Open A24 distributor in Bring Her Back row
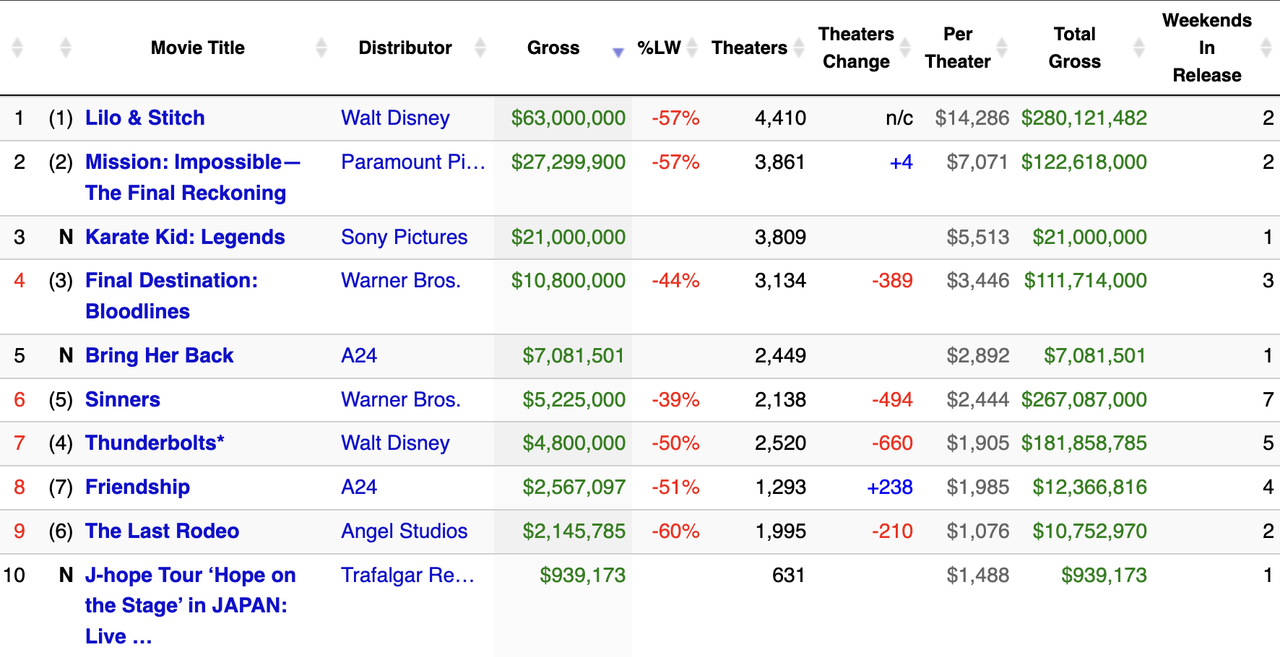 point(359,355)
